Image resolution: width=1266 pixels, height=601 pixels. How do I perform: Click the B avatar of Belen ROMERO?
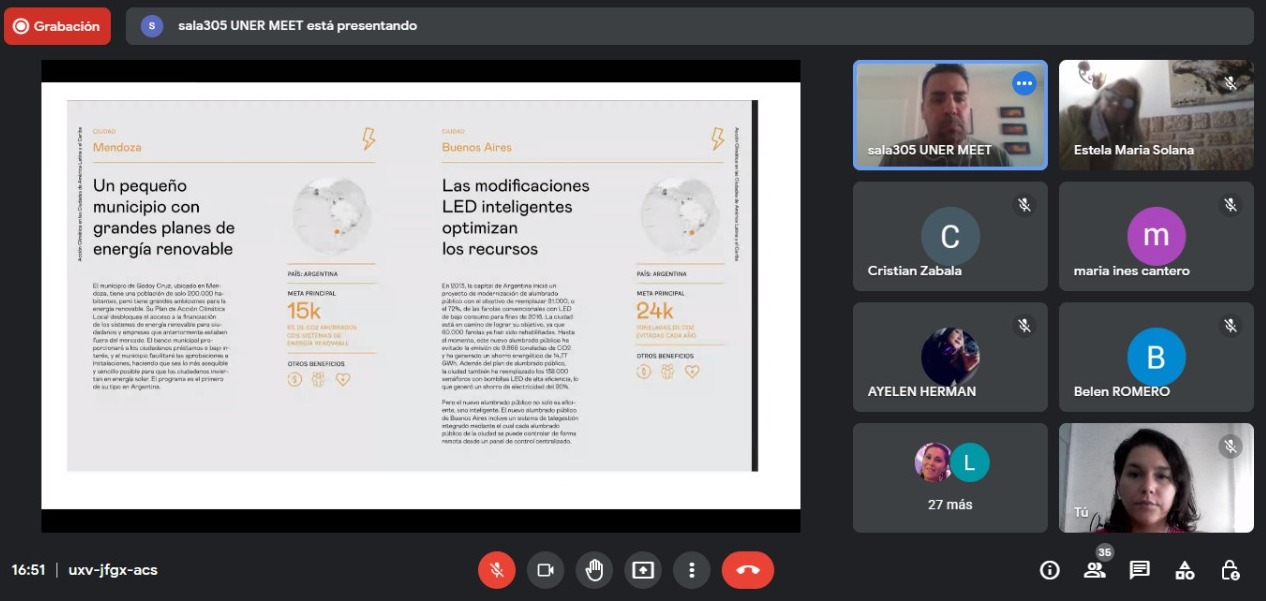pyautogui.click(x=1156, y=357)
